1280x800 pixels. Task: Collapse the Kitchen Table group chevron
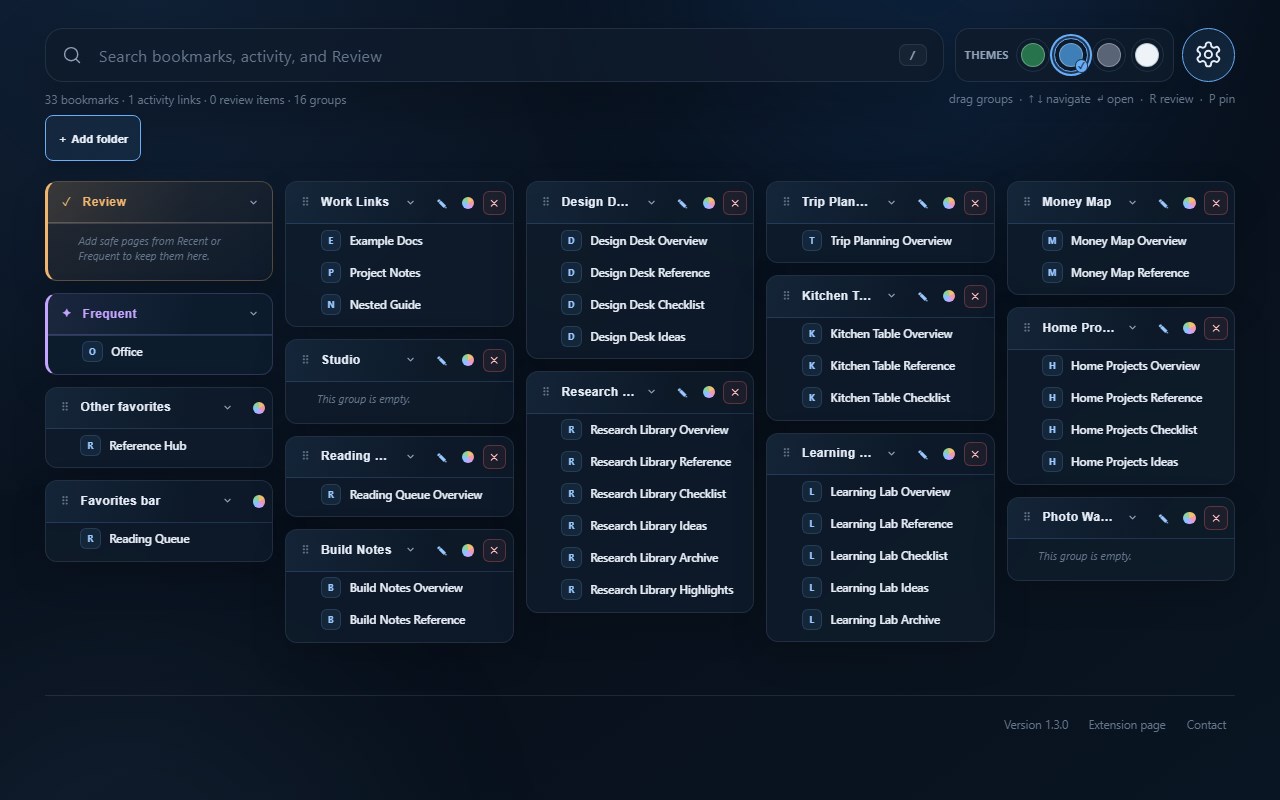tap(891, 296)
